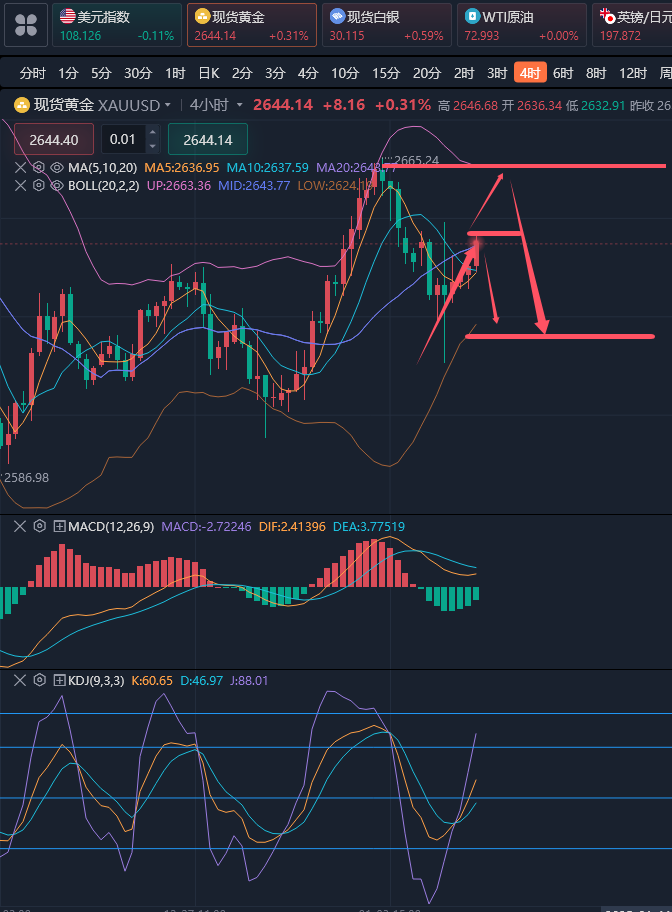Close the MACD(12,26,9) indicator panel

tap(21, 526)
